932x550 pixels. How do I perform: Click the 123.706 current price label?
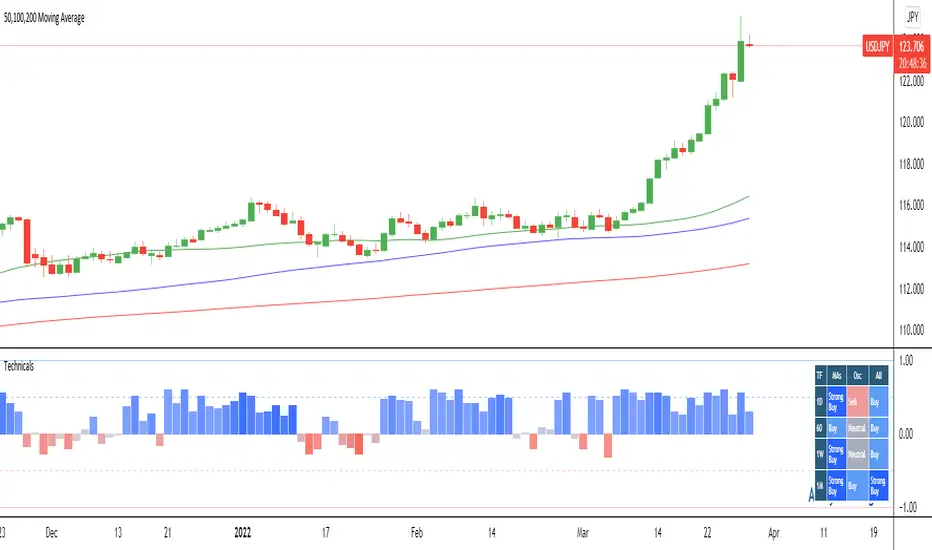[x=912, y=46]
